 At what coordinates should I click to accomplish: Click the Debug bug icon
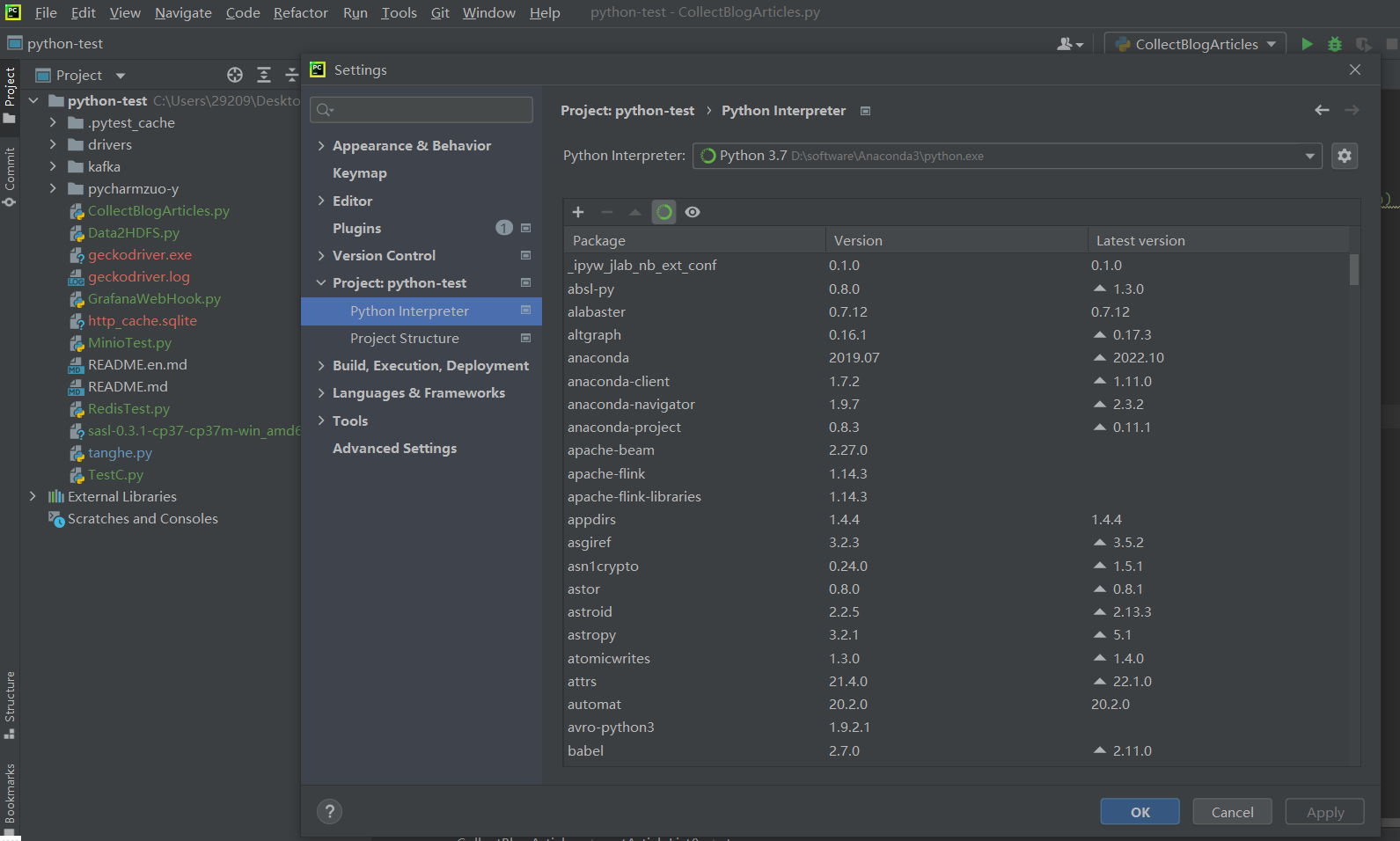point(1335,44)
